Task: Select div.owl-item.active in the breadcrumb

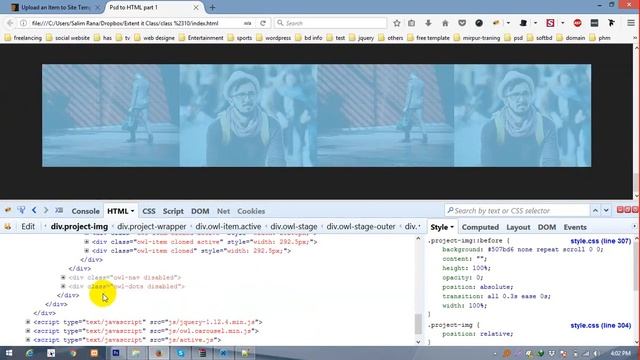Action: [228, 227]
